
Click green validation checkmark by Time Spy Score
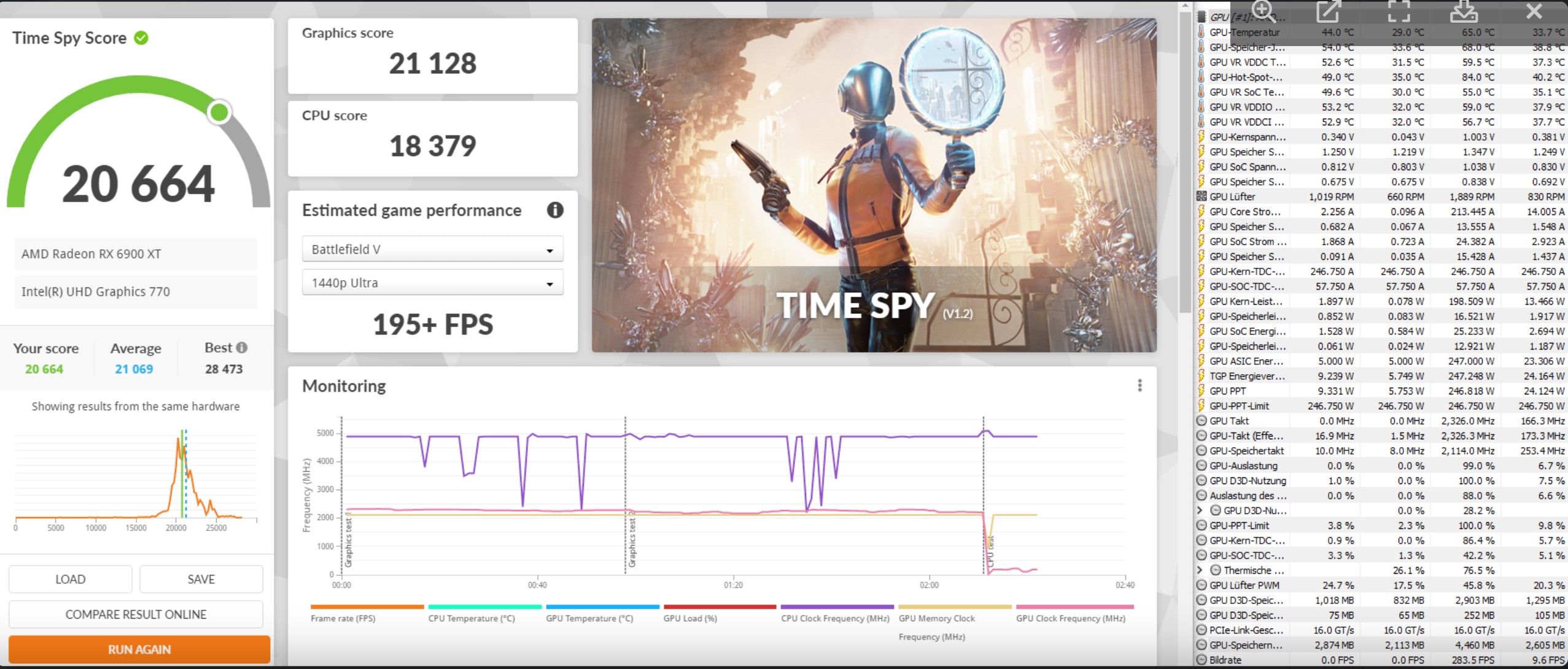(141, 38)
